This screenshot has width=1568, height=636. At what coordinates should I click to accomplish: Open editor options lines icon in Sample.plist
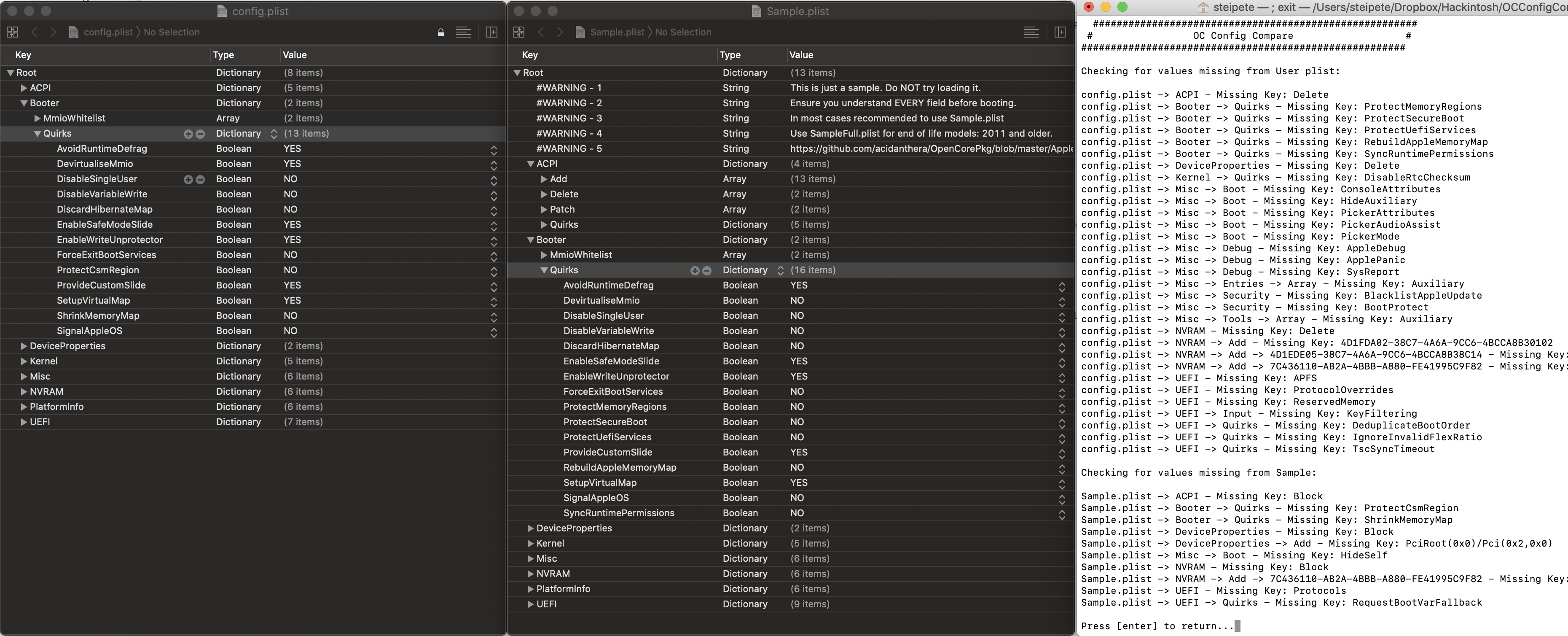pyautogui.click(x=1031, y=32)
